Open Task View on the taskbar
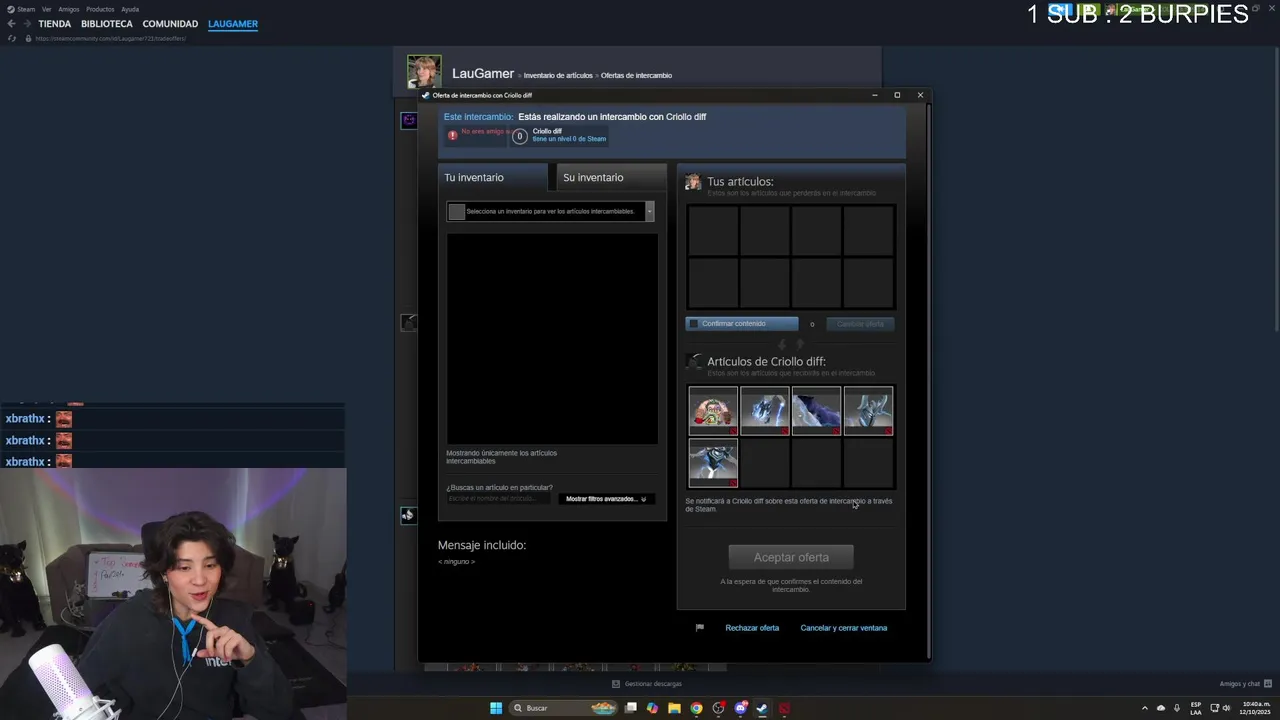 [631, 708]
